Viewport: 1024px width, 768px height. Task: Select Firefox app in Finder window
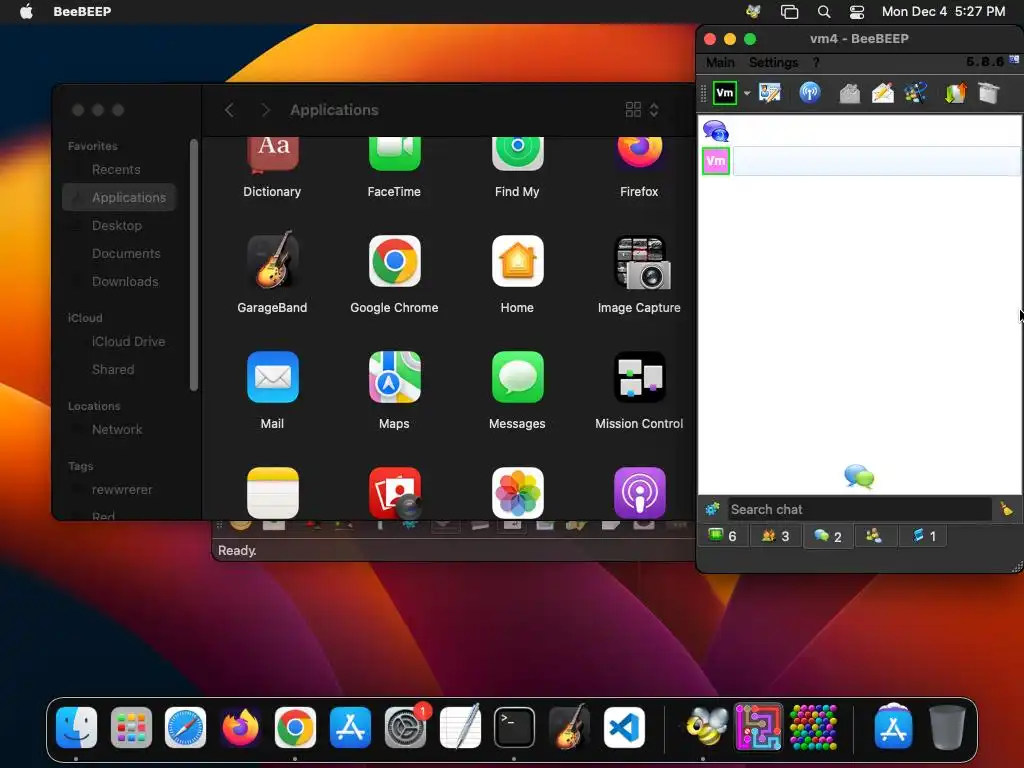[639, 167]
